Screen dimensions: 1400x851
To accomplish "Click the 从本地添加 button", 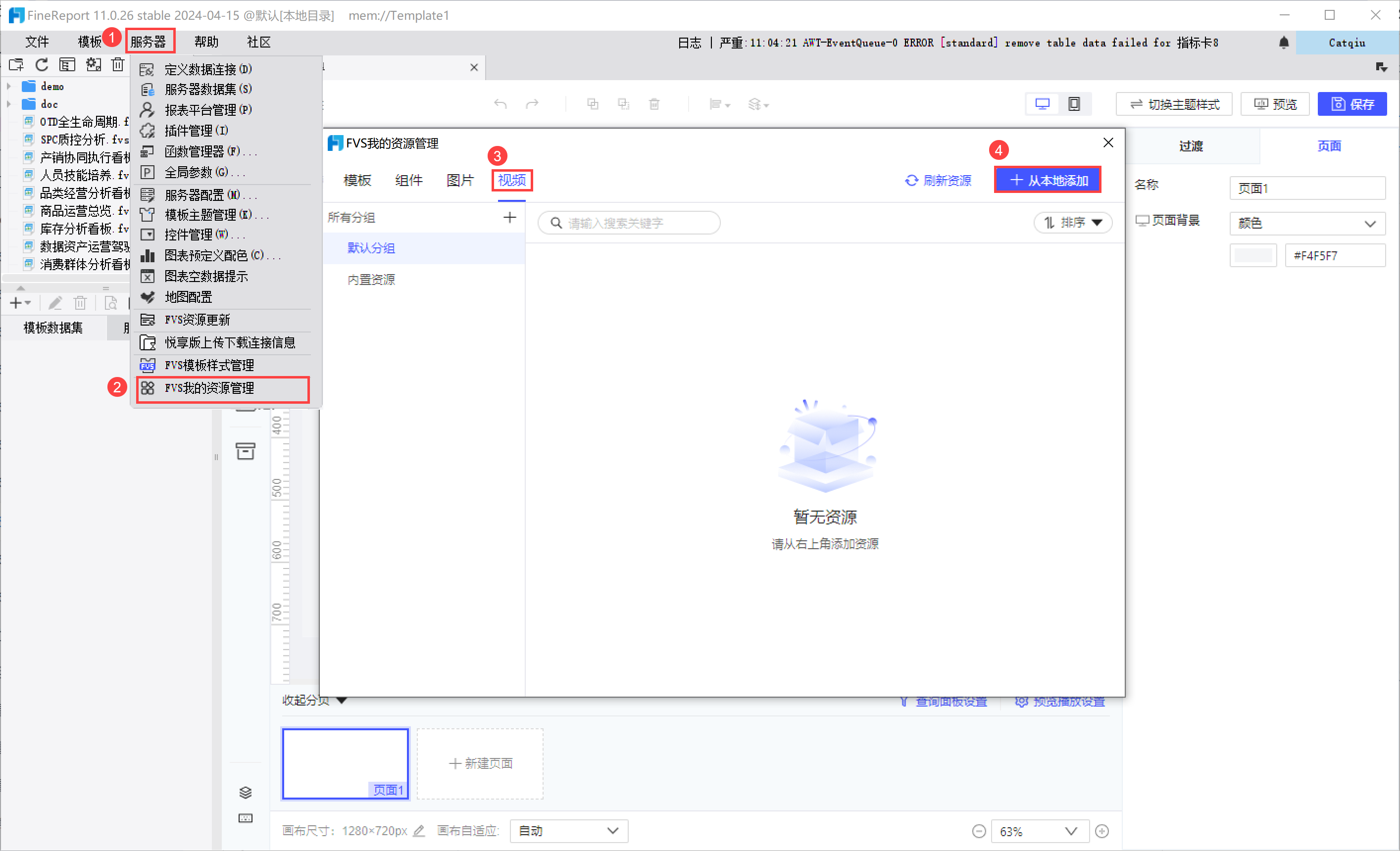I will pos(1048,181).
